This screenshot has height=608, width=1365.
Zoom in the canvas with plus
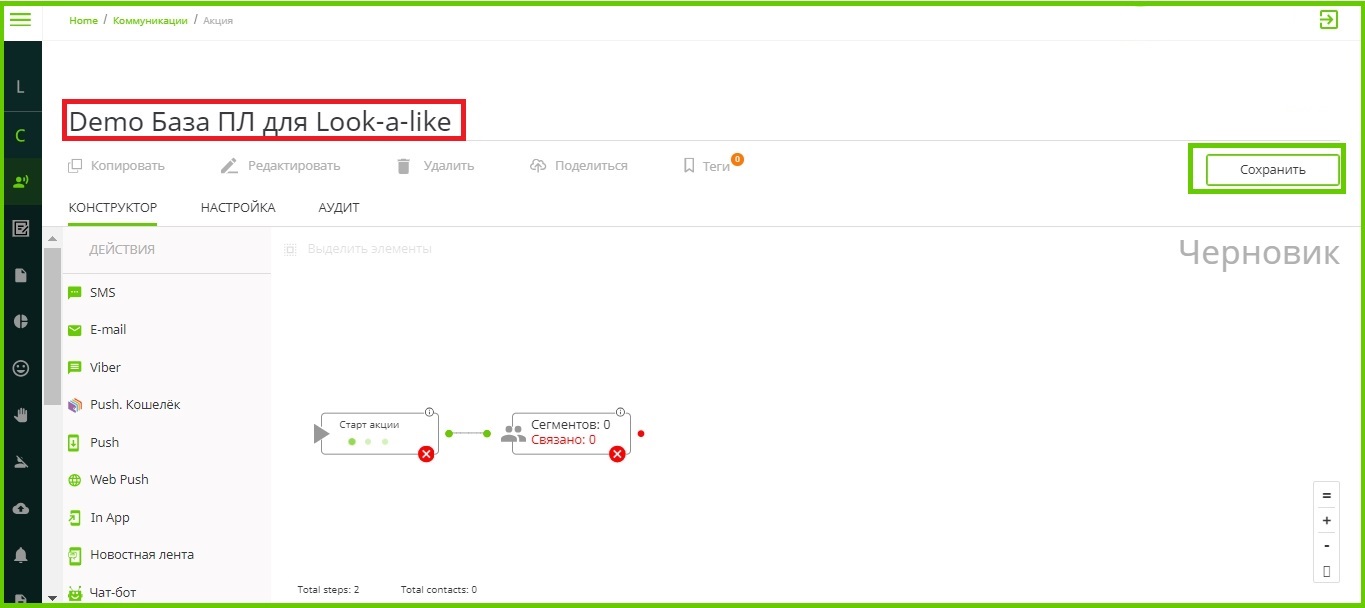[1327, 521]
